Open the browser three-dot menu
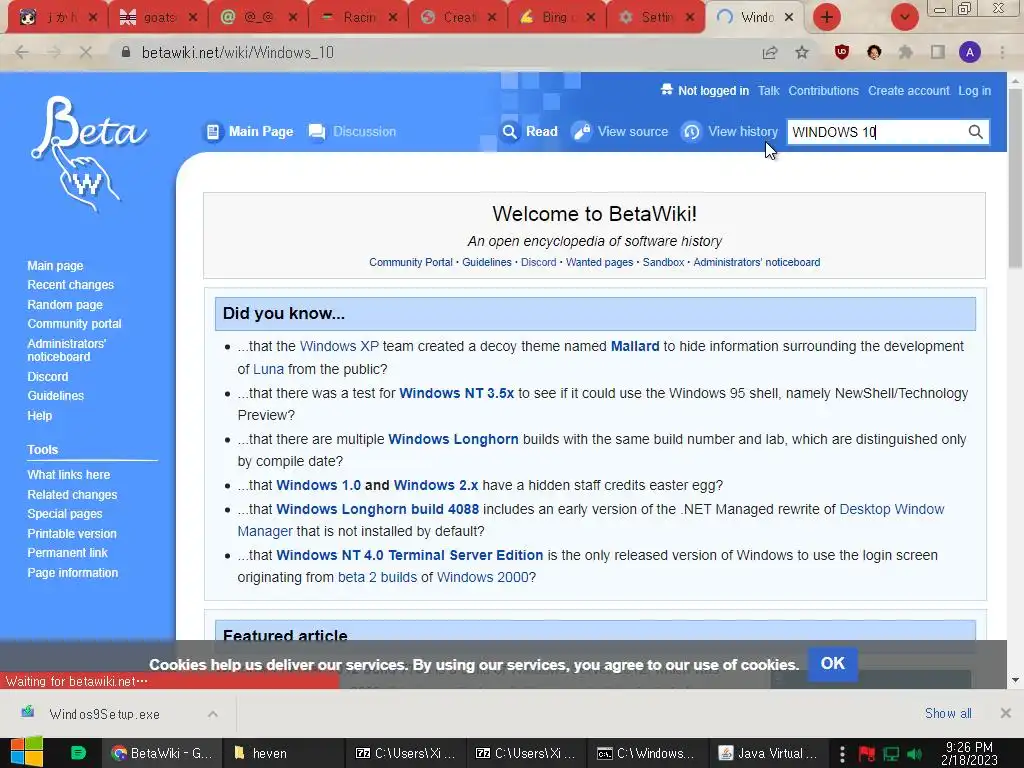Screen dimensions: 1024x768 [x=1002, y=52]
